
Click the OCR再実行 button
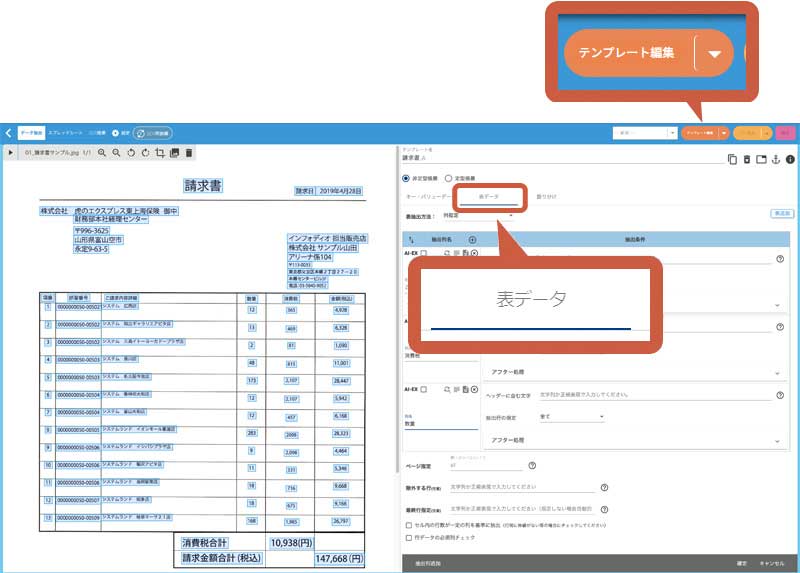coord(153,133)
